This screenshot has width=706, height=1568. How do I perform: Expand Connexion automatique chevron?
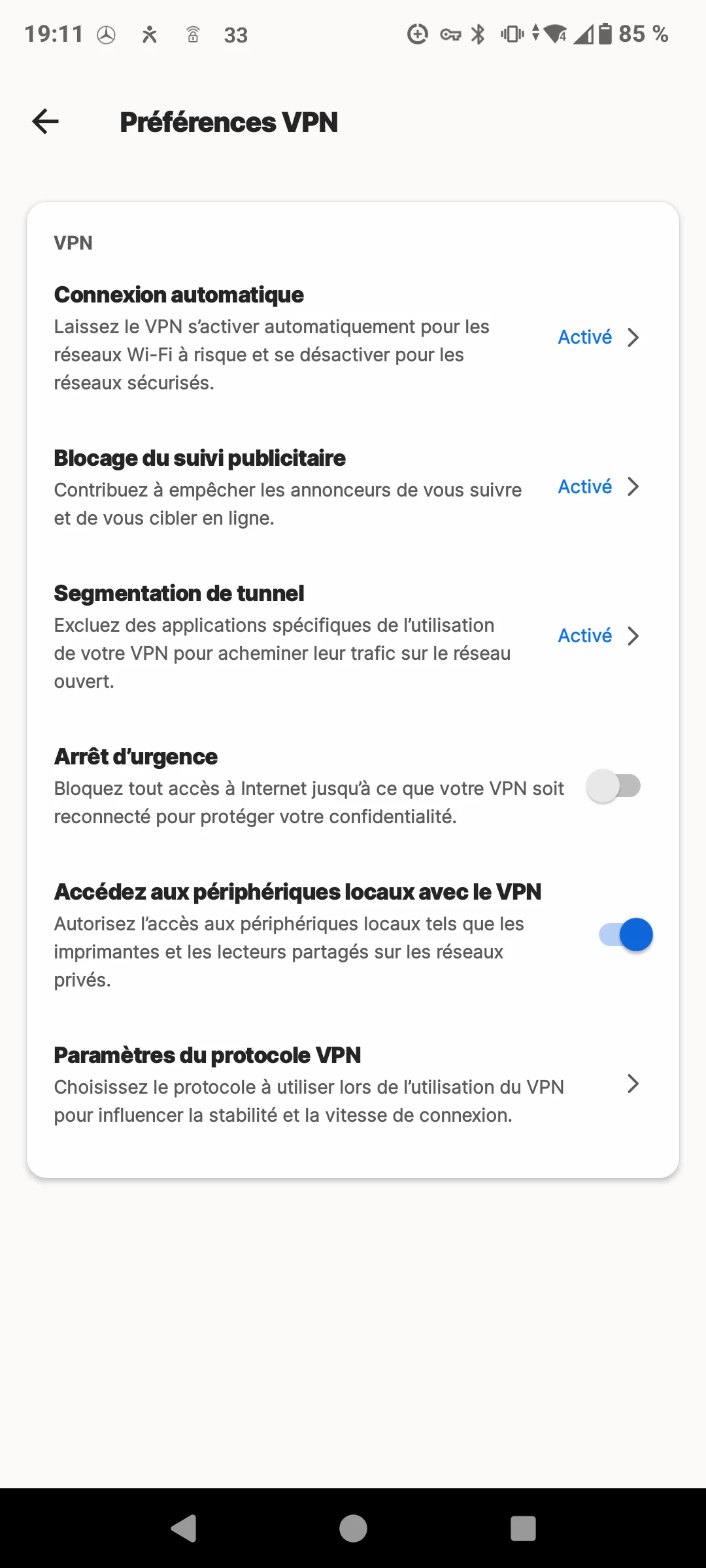[633, 337]
